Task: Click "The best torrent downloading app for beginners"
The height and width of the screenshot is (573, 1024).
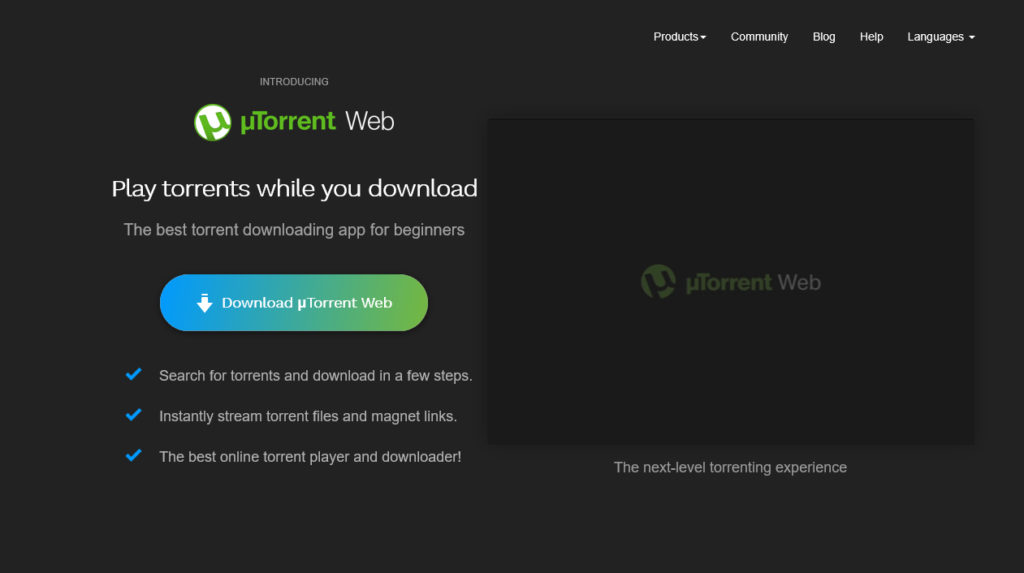Action: (x=294, y=230)
